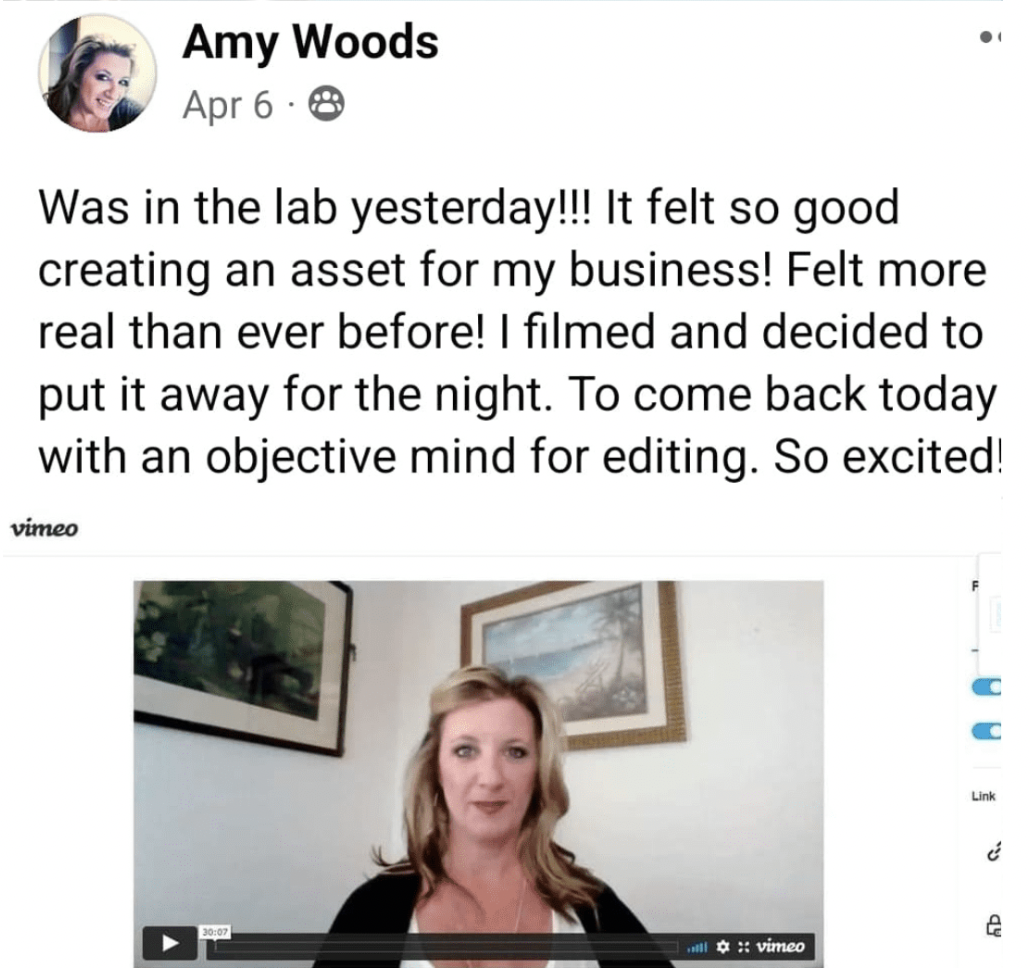This screenshot has width=1030, height=968.
Task: Click the 30:07 time marker
Action: (214, 932)
